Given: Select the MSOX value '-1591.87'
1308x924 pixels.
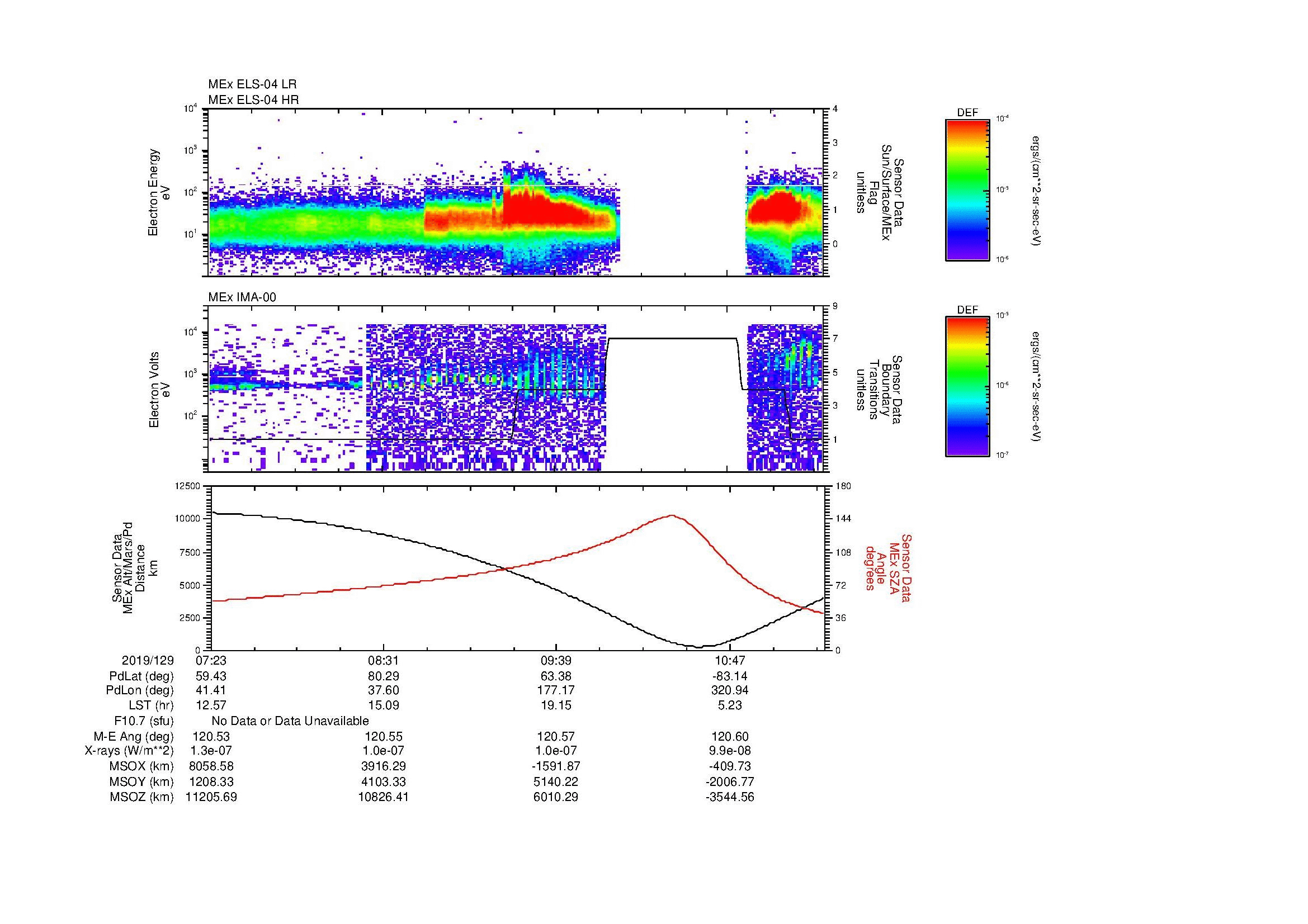Looking at the screenshot, I should click(x=555, y=766).
